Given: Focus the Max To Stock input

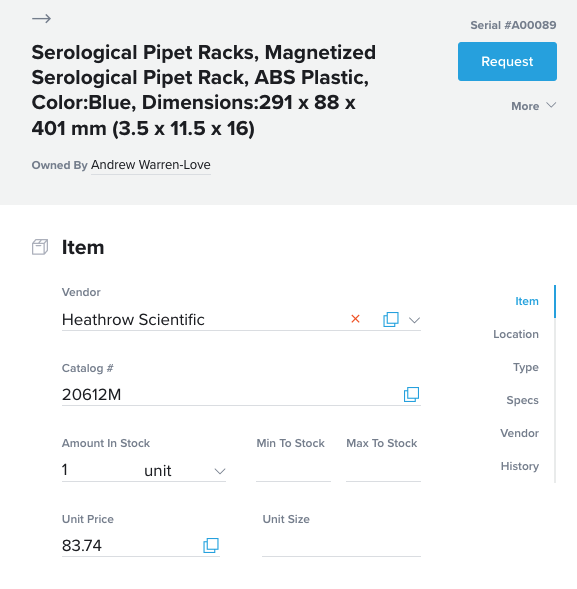Looking at the screenshot, I should [x=383, y=471].
